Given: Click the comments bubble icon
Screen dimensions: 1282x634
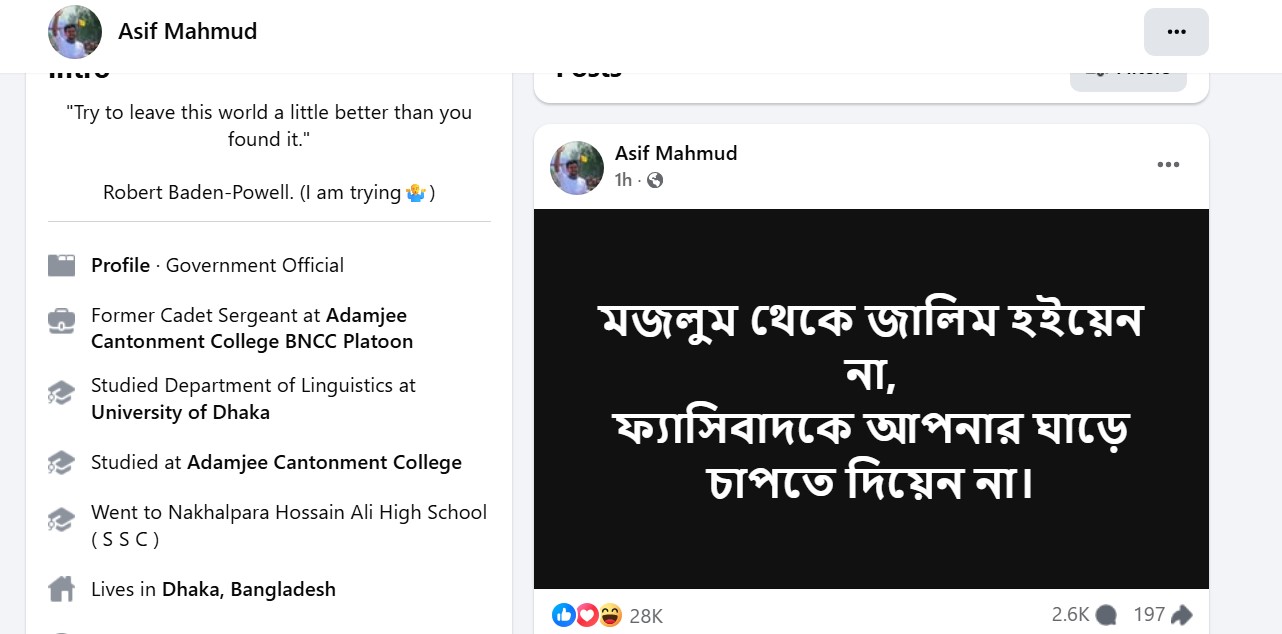Looking at the screenshot, I should pyautogui.click(x=1106, y=615).
